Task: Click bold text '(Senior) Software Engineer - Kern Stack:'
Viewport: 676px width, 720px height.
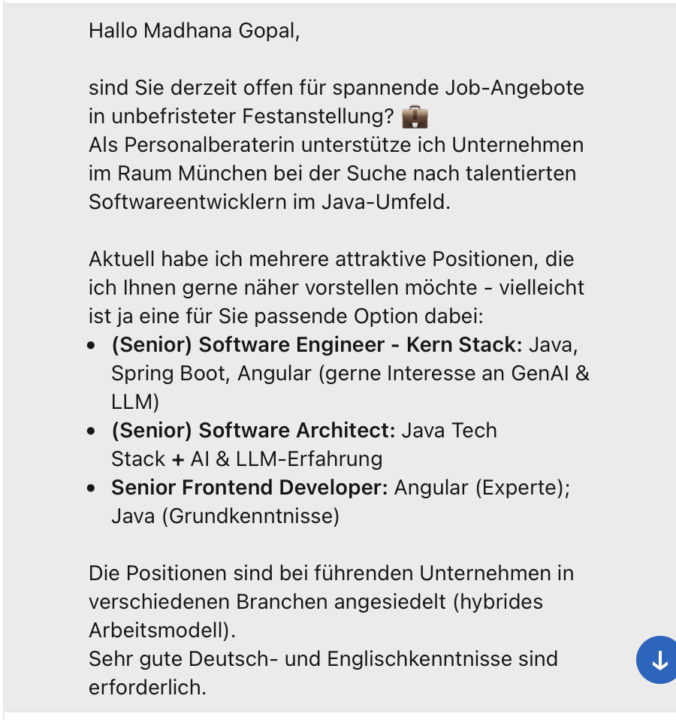Action: point(316,345)
